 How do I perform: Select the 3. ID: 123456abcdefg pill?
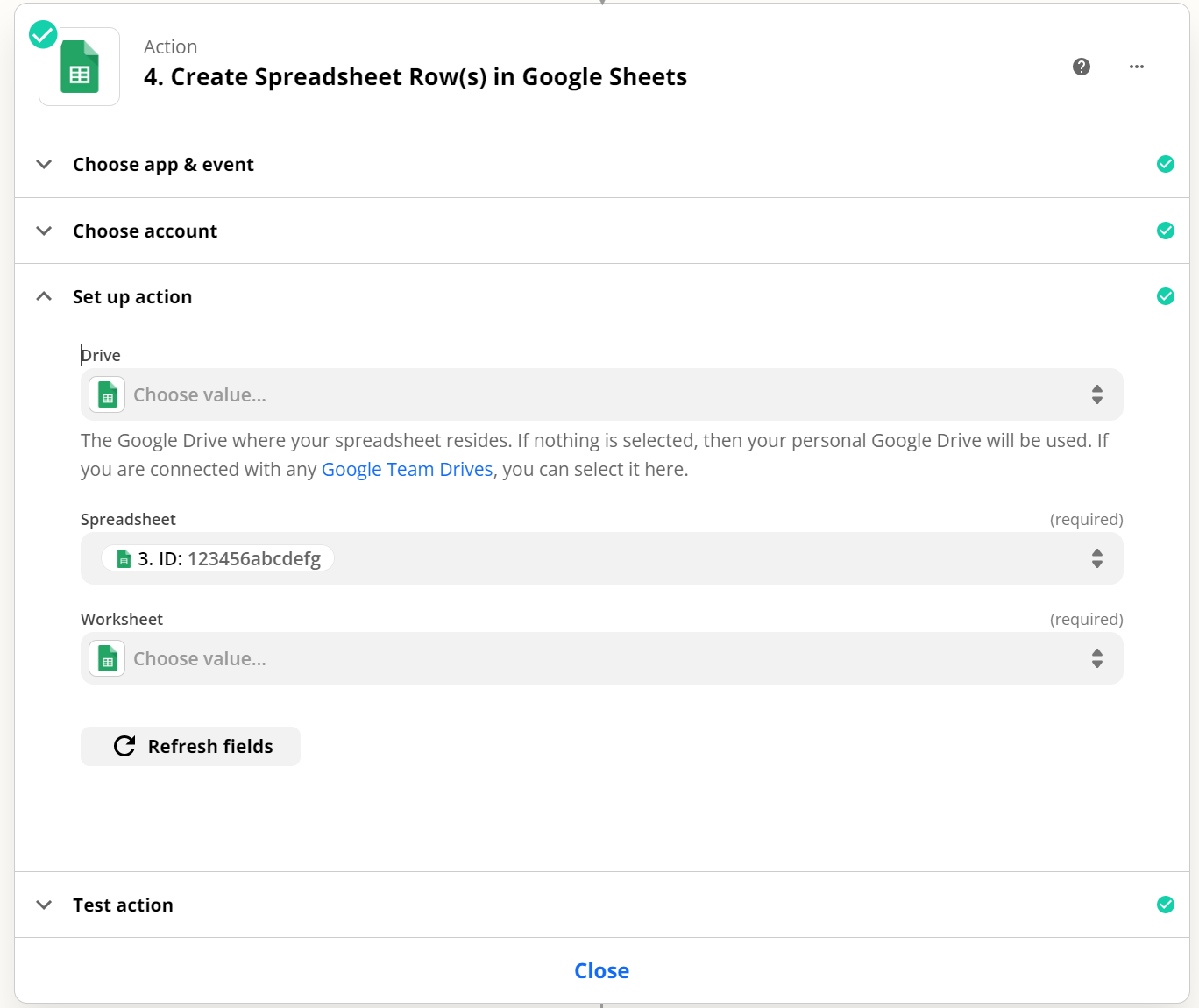pos(217,558)
